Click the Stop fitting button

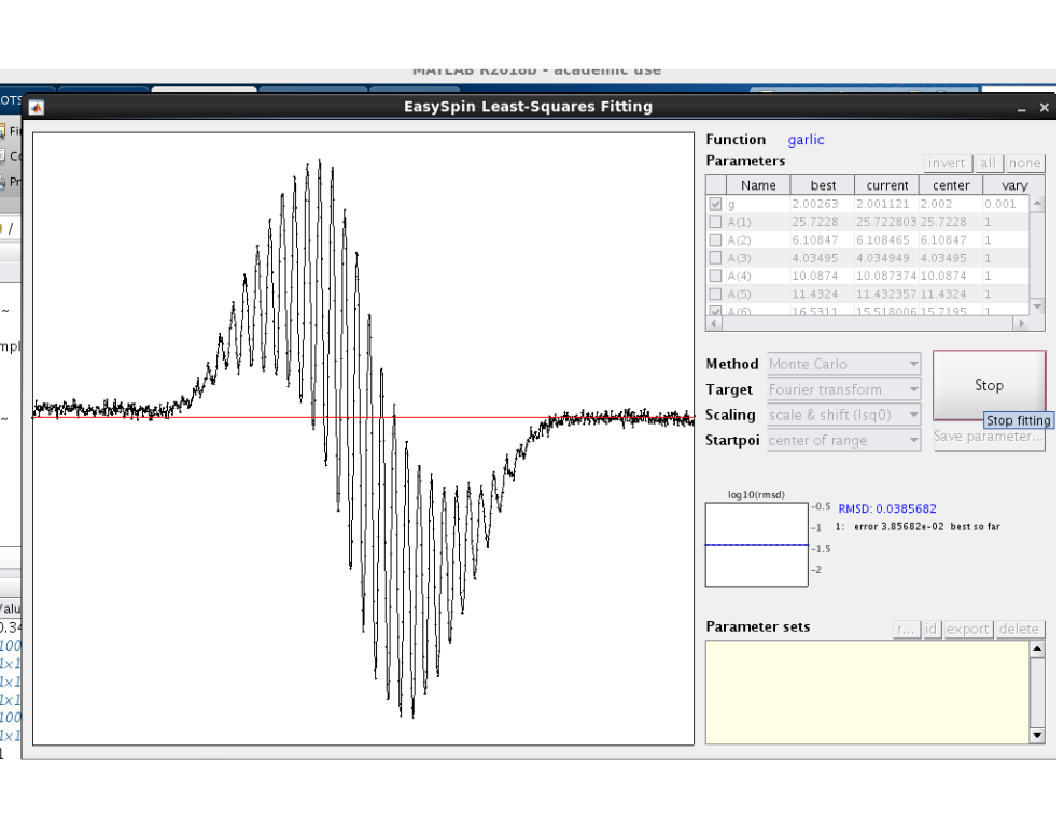click(x=989, y=385)
